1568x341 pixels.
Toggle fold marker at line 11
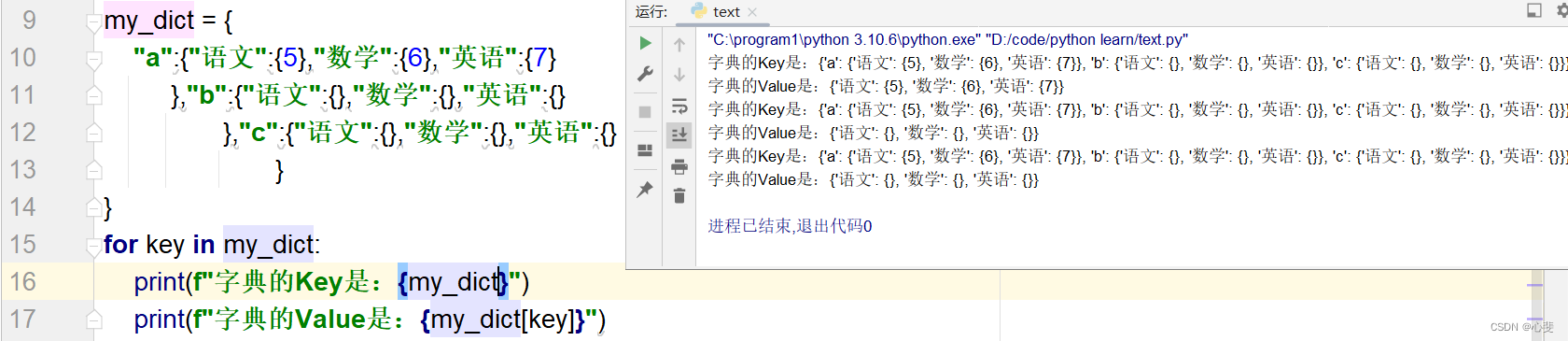click(x=93, y=95)
